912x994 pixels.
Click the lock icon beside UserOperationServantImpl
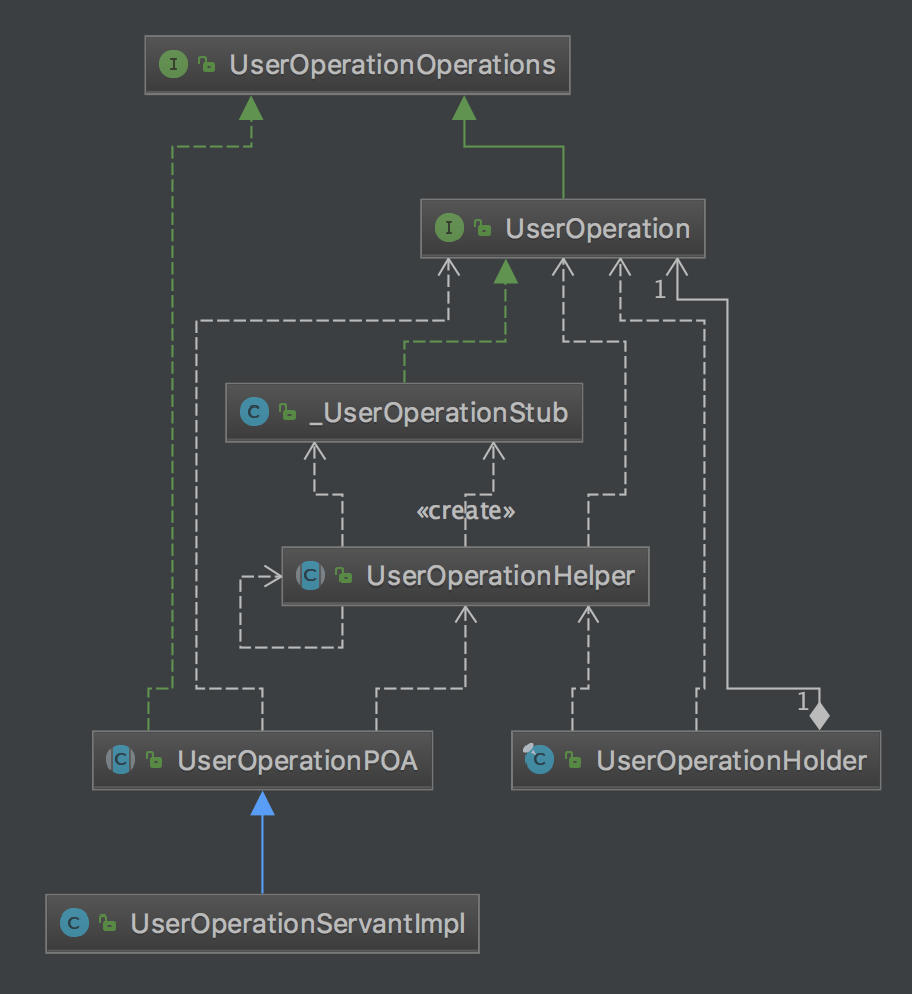[x=108, y=923]
